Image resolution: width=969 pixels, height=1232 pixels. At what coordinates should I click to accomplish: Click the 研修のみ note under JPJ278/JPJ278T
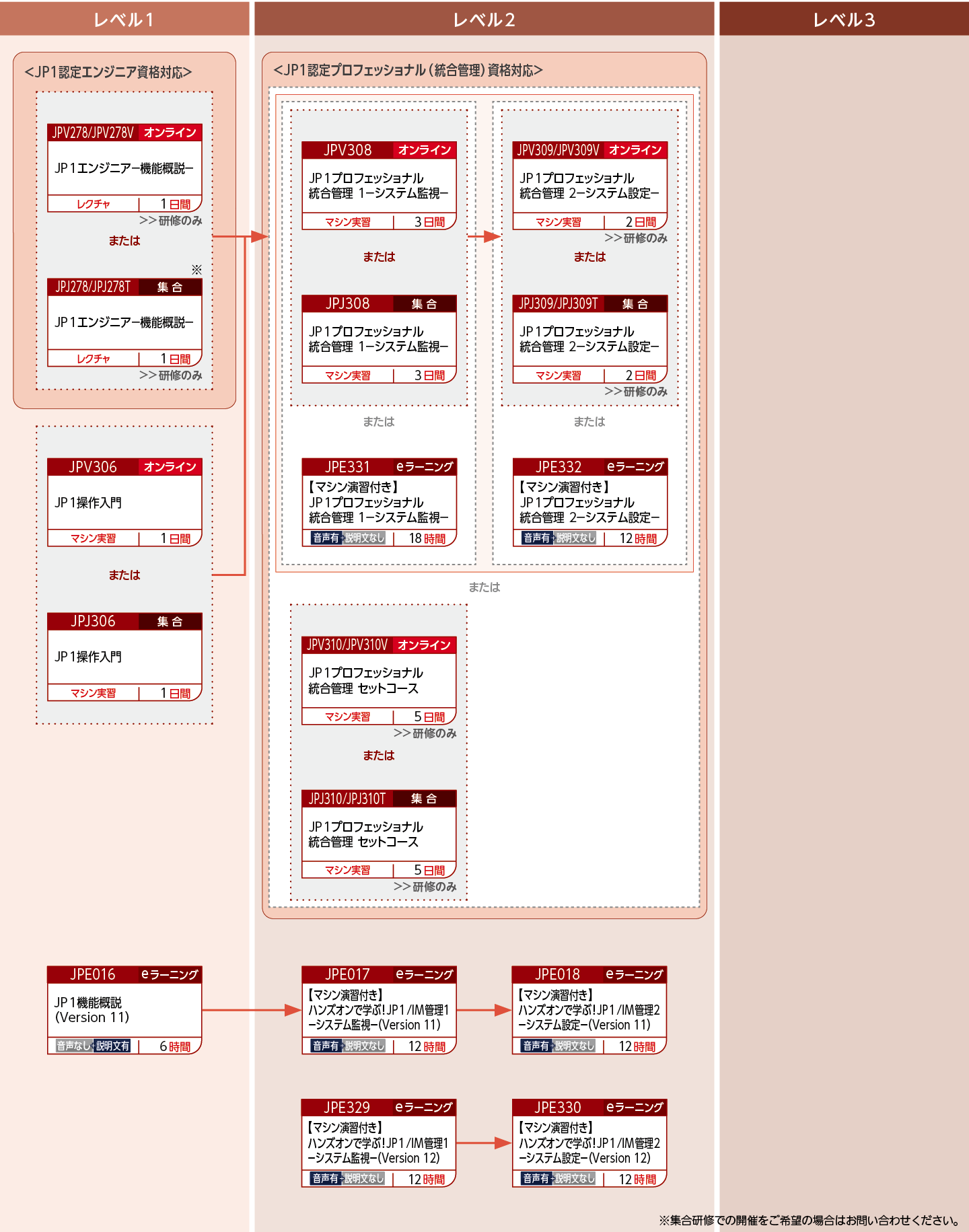(171, 375)
